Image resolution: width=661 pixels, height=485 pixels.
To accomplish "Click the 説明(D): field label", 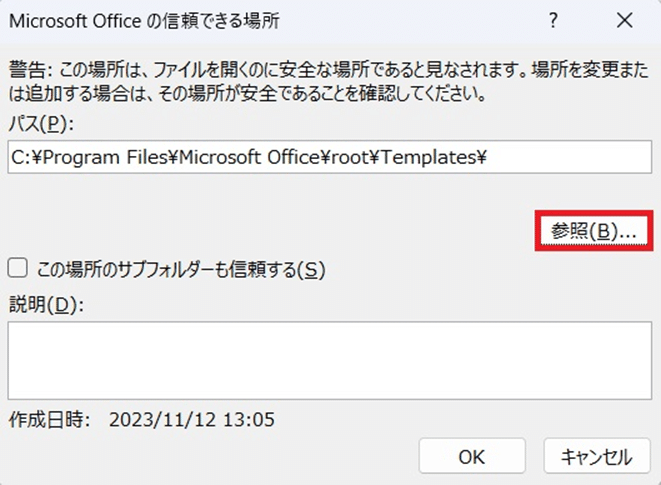I will 46,304.
